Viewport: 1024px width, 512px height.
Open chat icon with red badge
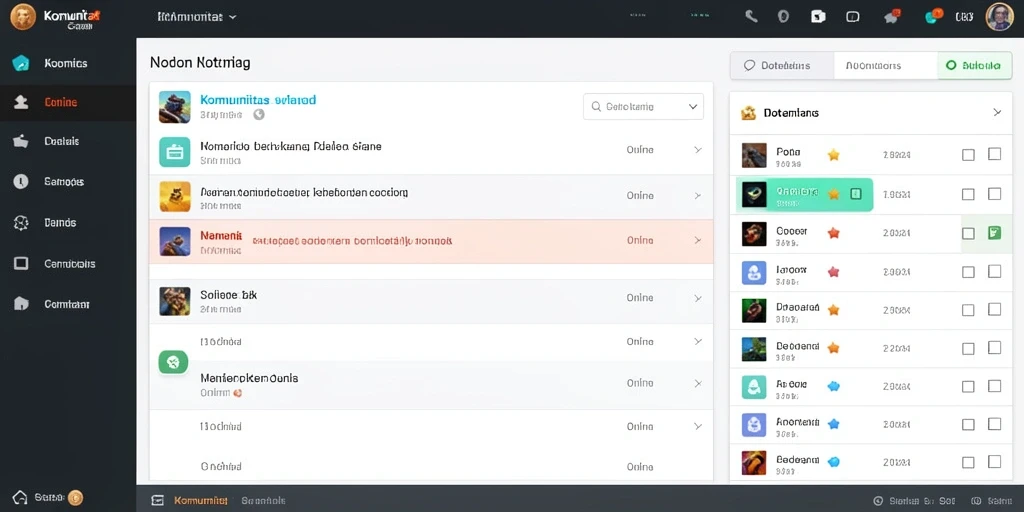coord(891,16)
